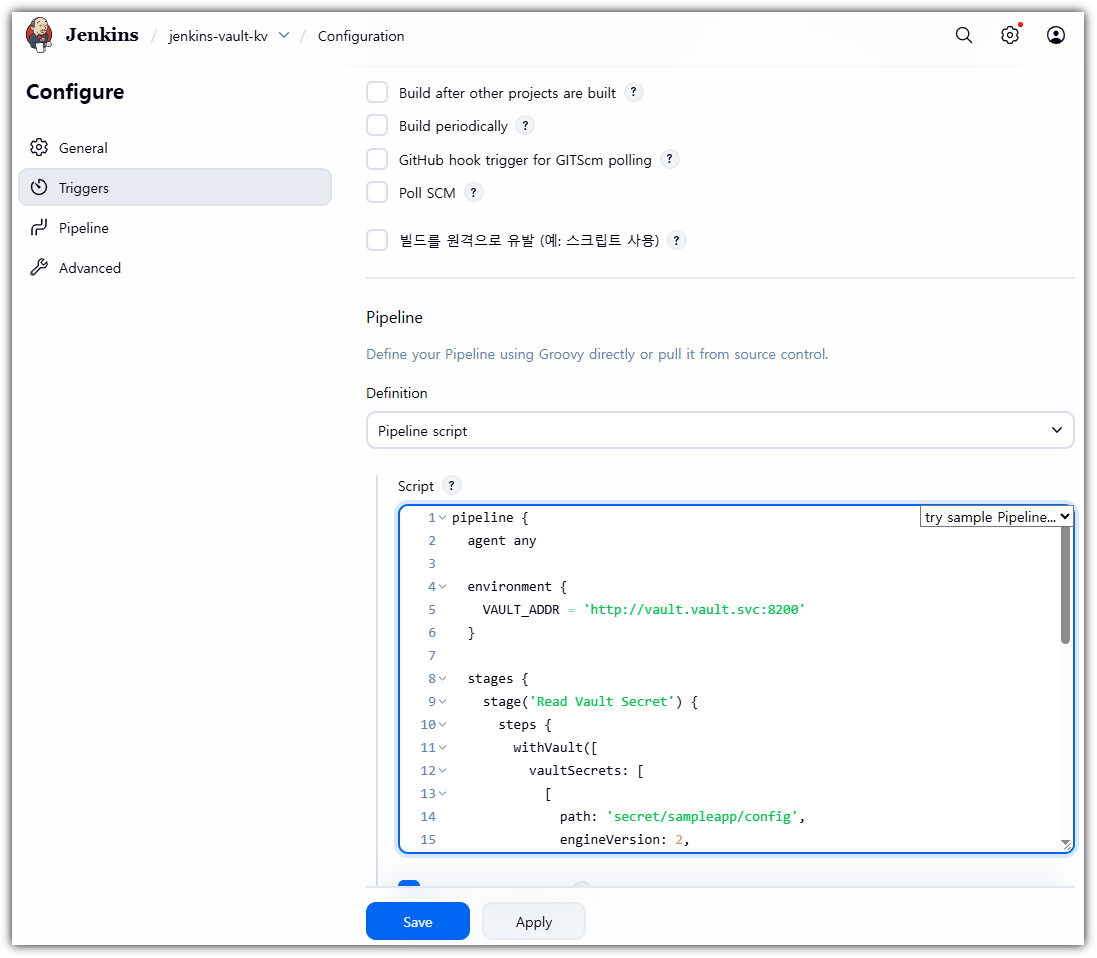Image resolution: width=1097 pixels, height=958 pixels.
Task: Click the Pipeline section heading
Action: point(395,318)
